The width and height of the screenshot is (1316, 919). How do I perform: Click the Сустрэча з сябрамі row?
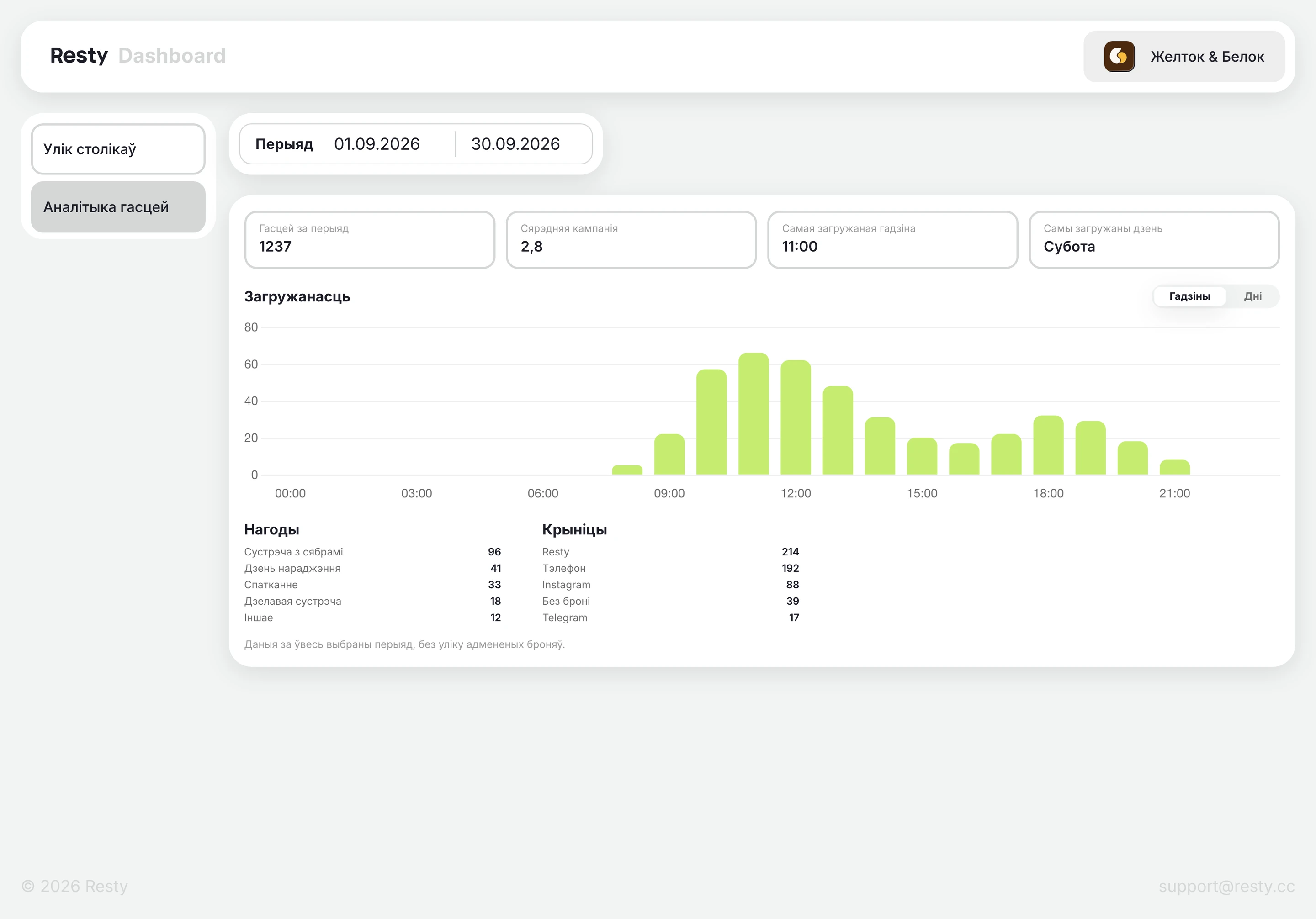coord(372,552)
